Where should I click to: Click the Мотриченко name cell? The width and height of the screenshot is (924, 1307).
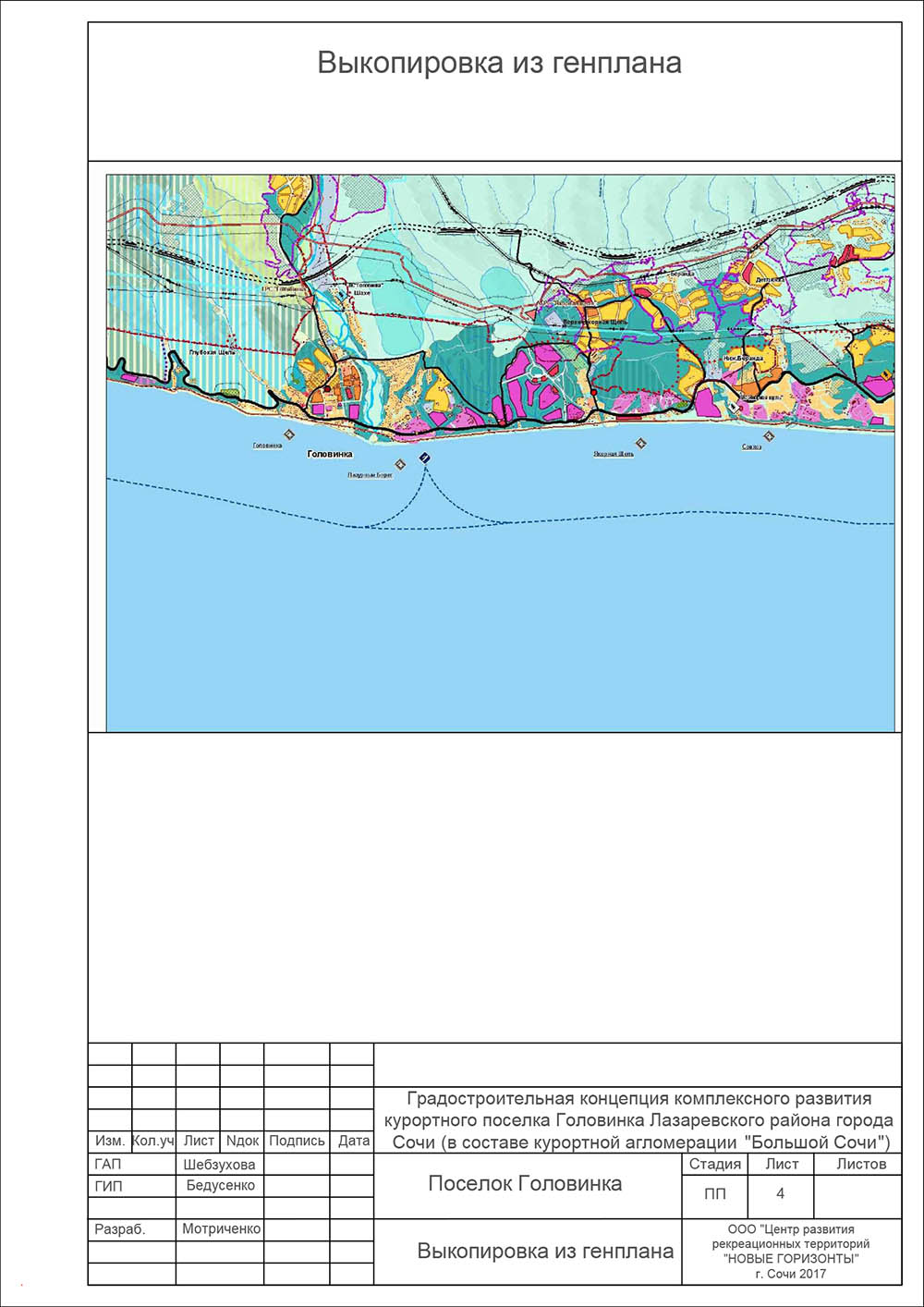point(221,1229)
